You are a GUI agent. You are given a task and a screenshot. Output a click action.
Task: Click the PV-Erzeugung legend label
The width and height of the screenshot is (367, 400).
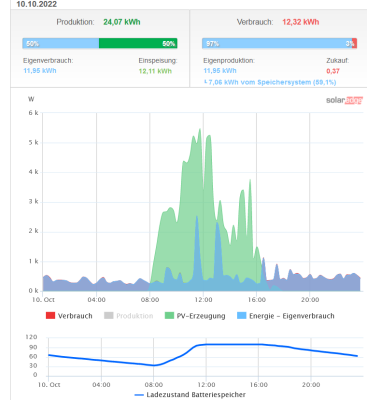click(201, 316)
